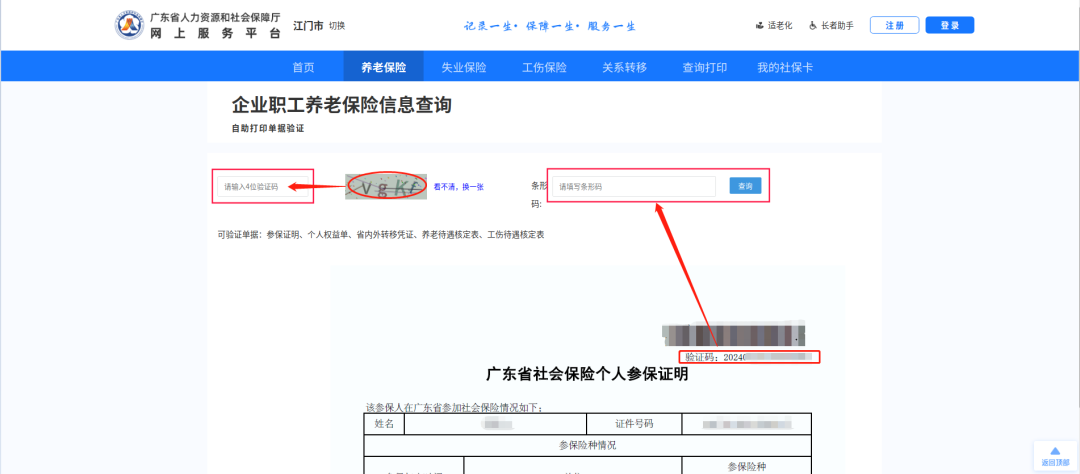Viewport: 1080px width, 474px height.
Task: Switch city using 切换 link
Action: 337,25
